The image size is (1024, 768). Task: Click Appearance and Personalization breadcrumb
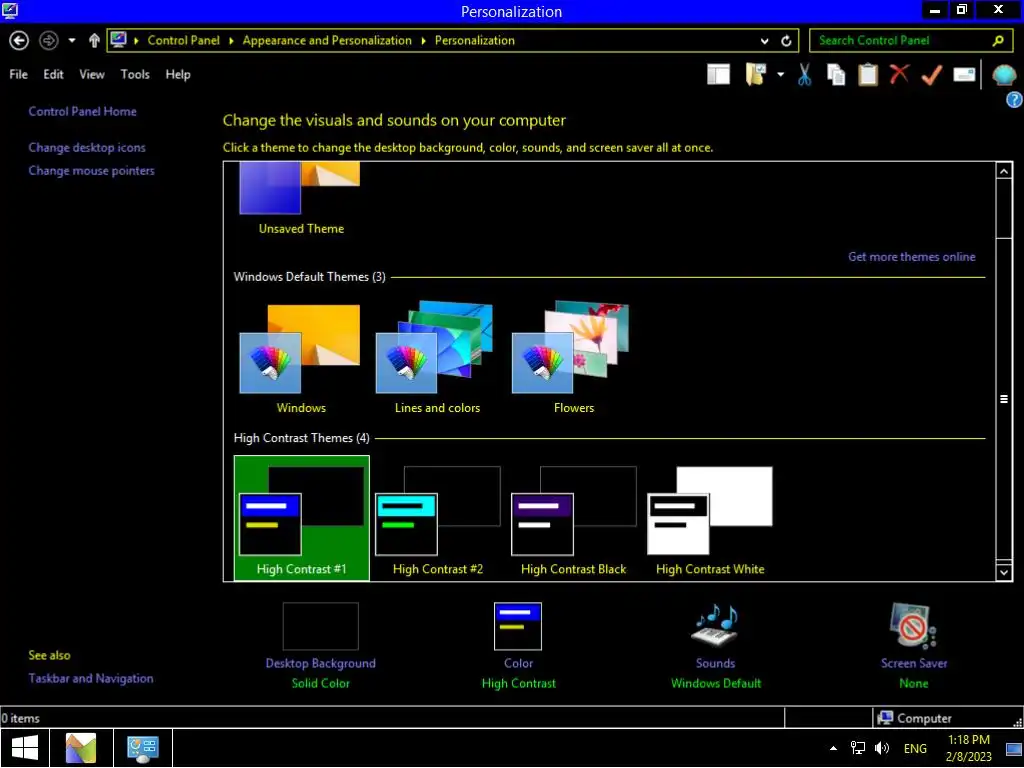tap(327, 40)
